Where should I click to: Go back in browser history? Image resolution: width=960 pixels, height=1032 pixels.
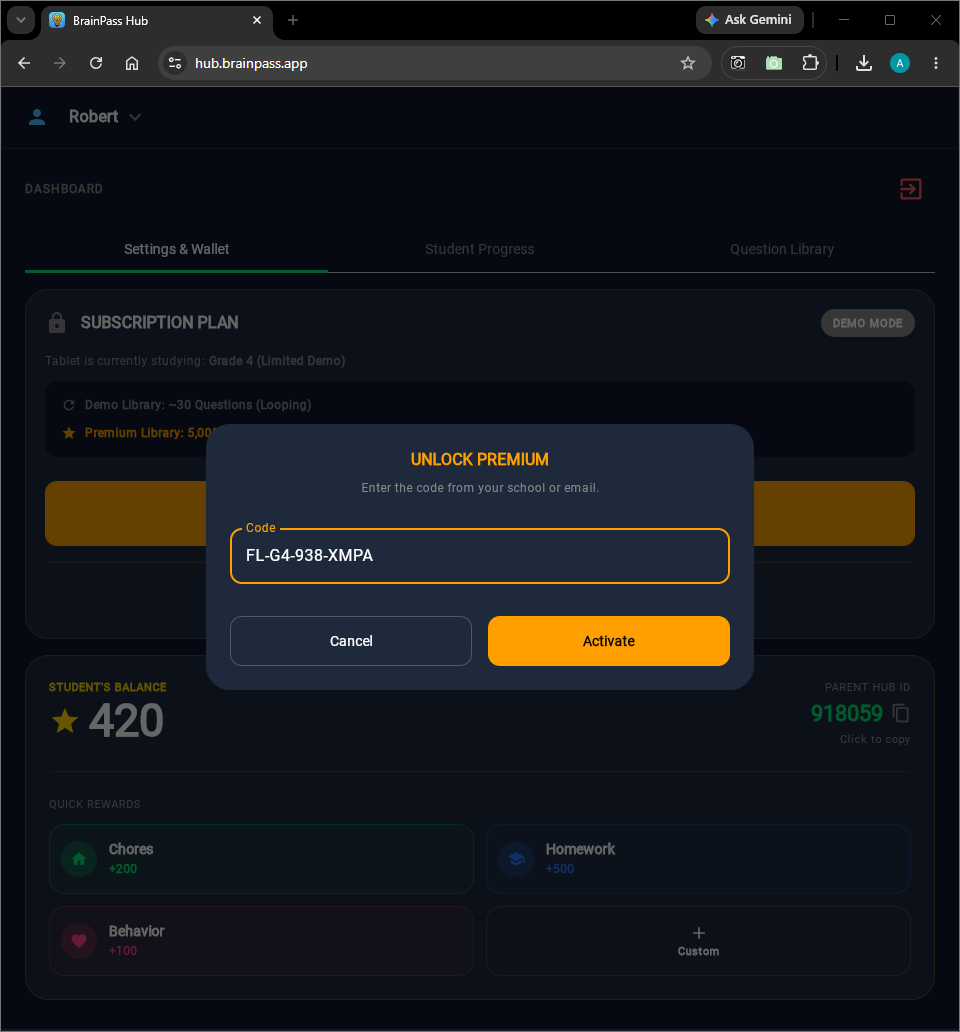(24, 63)
